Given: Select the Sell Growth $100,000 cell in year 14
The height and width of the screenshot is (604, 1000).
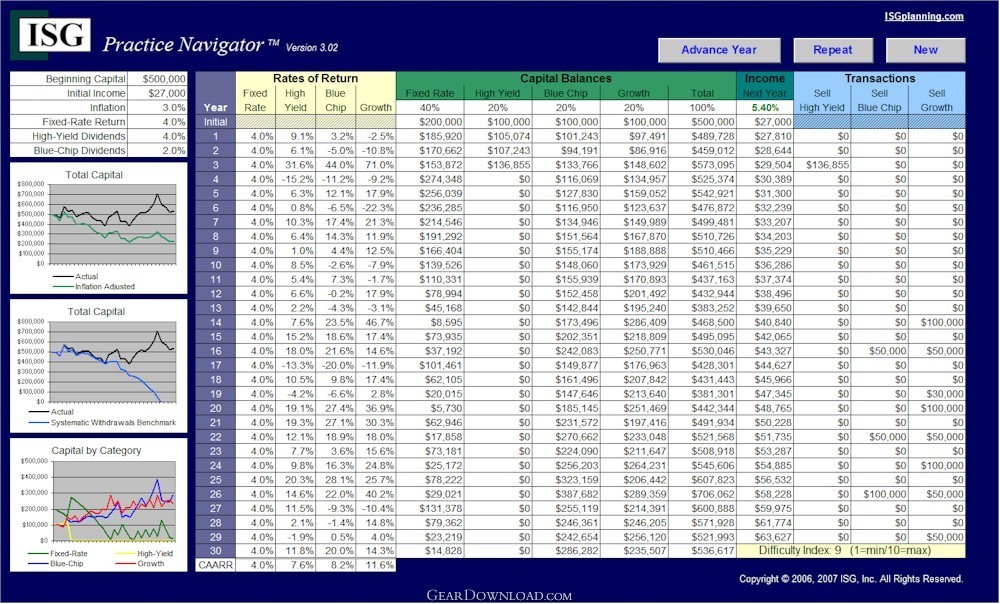Looking at the screenshot, I should coord(937,323).
